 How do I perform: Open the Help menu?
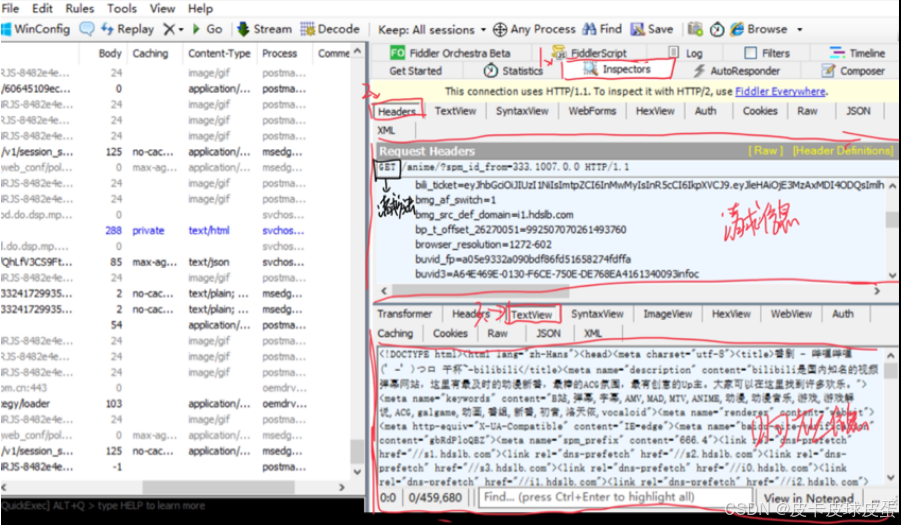click(200, 9)
